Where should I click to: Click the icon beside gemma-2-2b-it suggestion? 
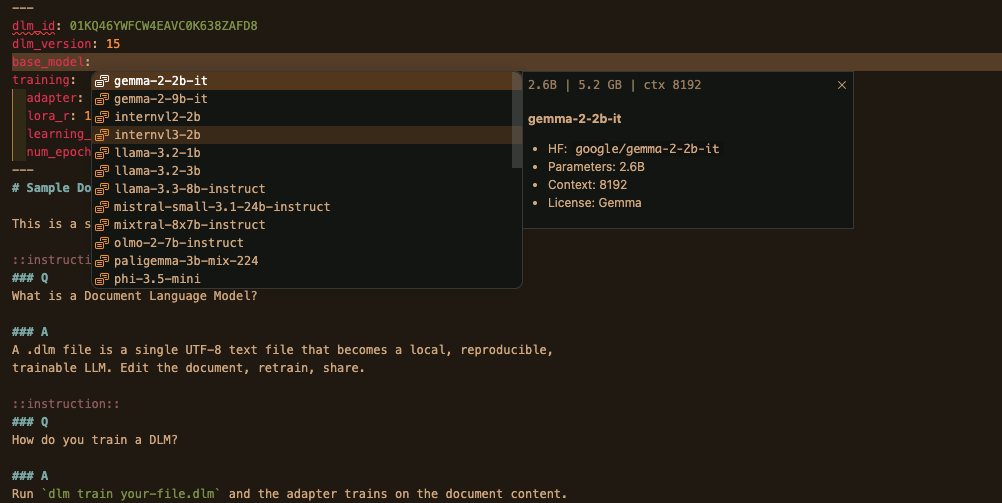click(102, 81)
